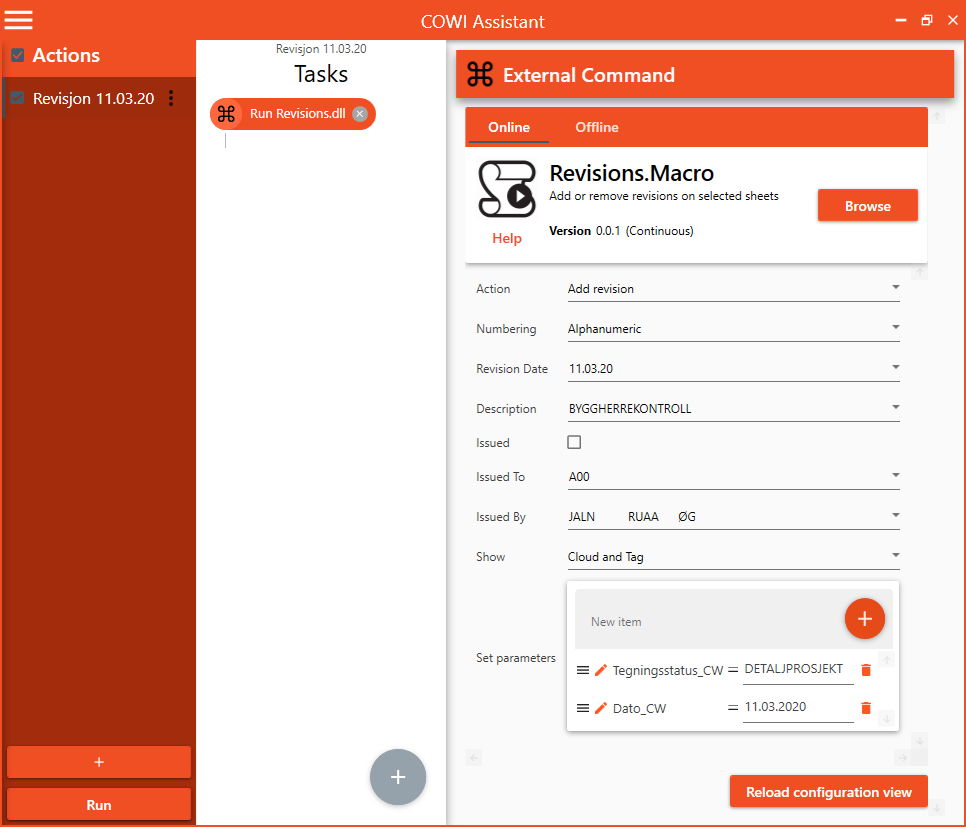Open the hamburger menu
The width and height of the screenshot is (966, 827).
click(19, 20)
